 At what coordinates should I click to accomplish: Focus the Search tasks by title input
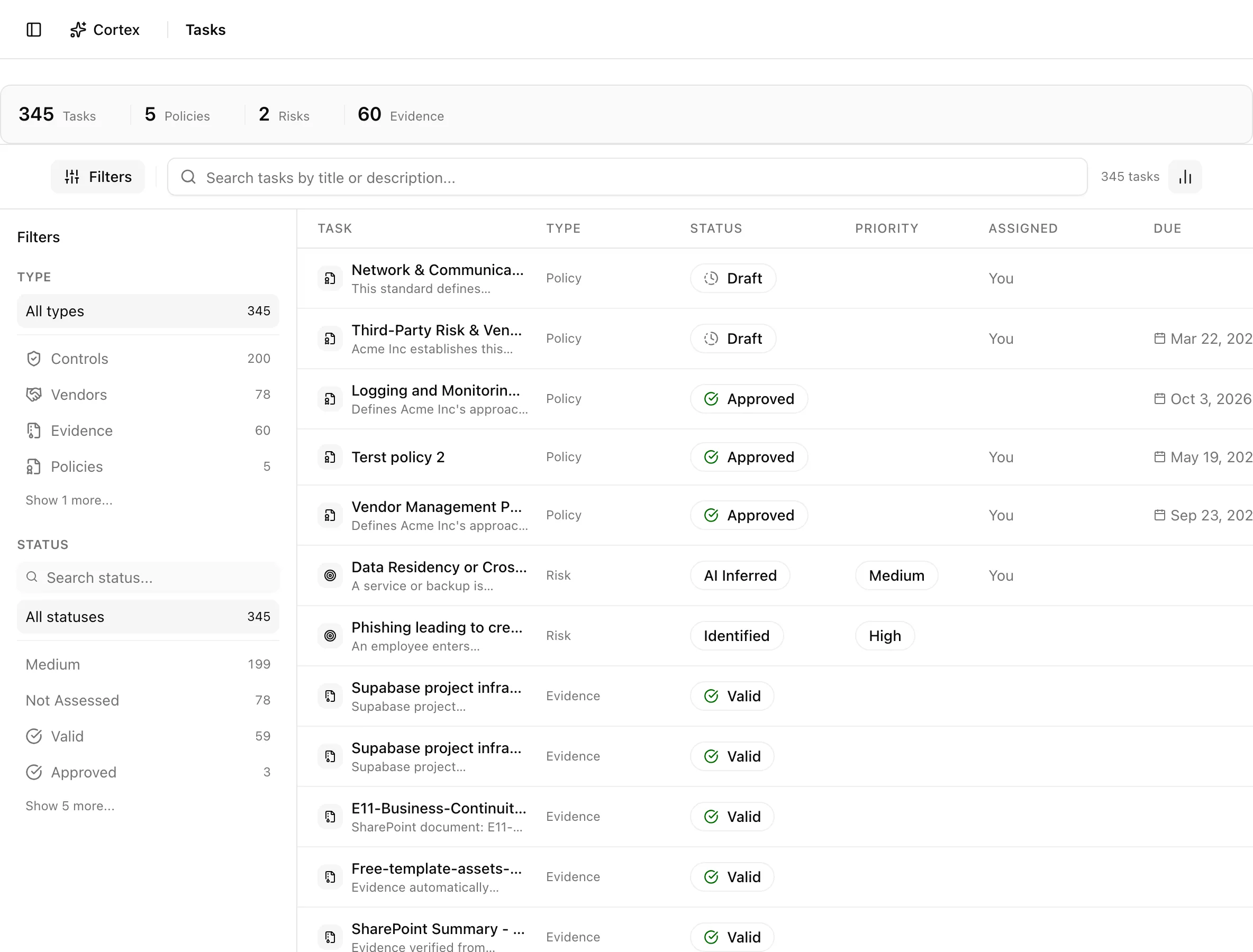click(x=627, y=177)
